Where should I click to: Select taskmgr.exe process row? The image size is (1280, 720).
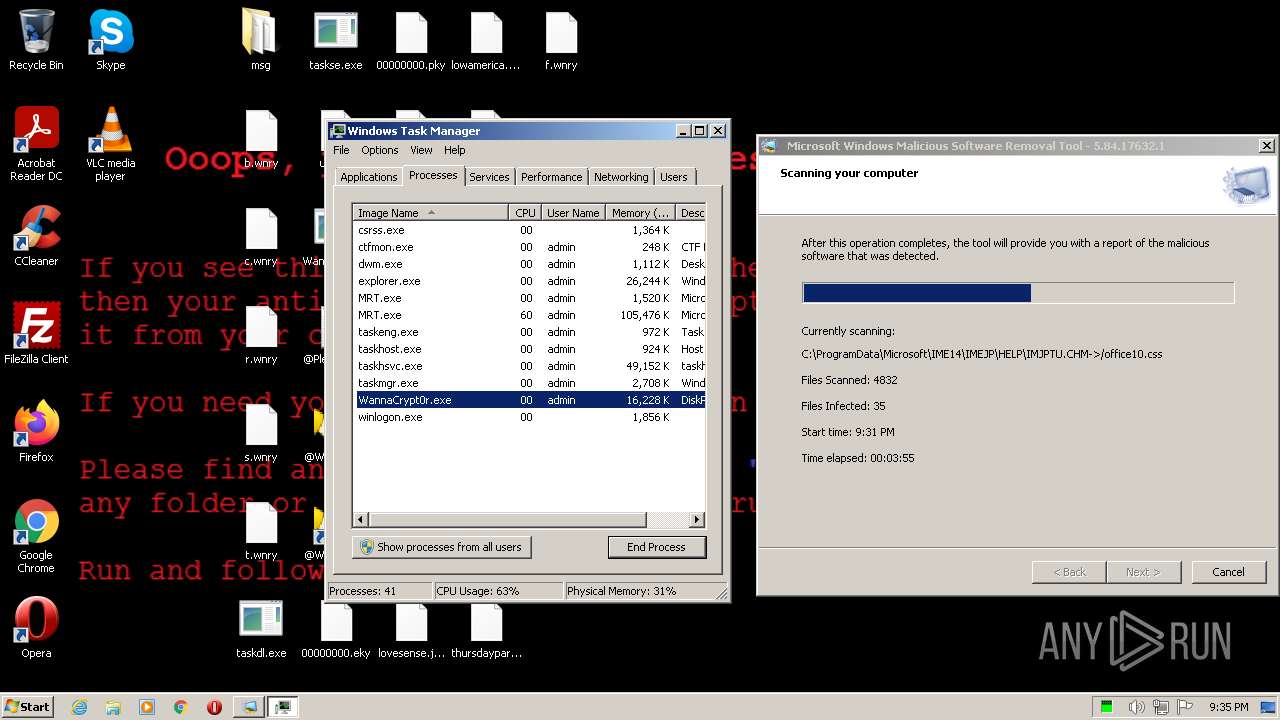click(529, 383)
